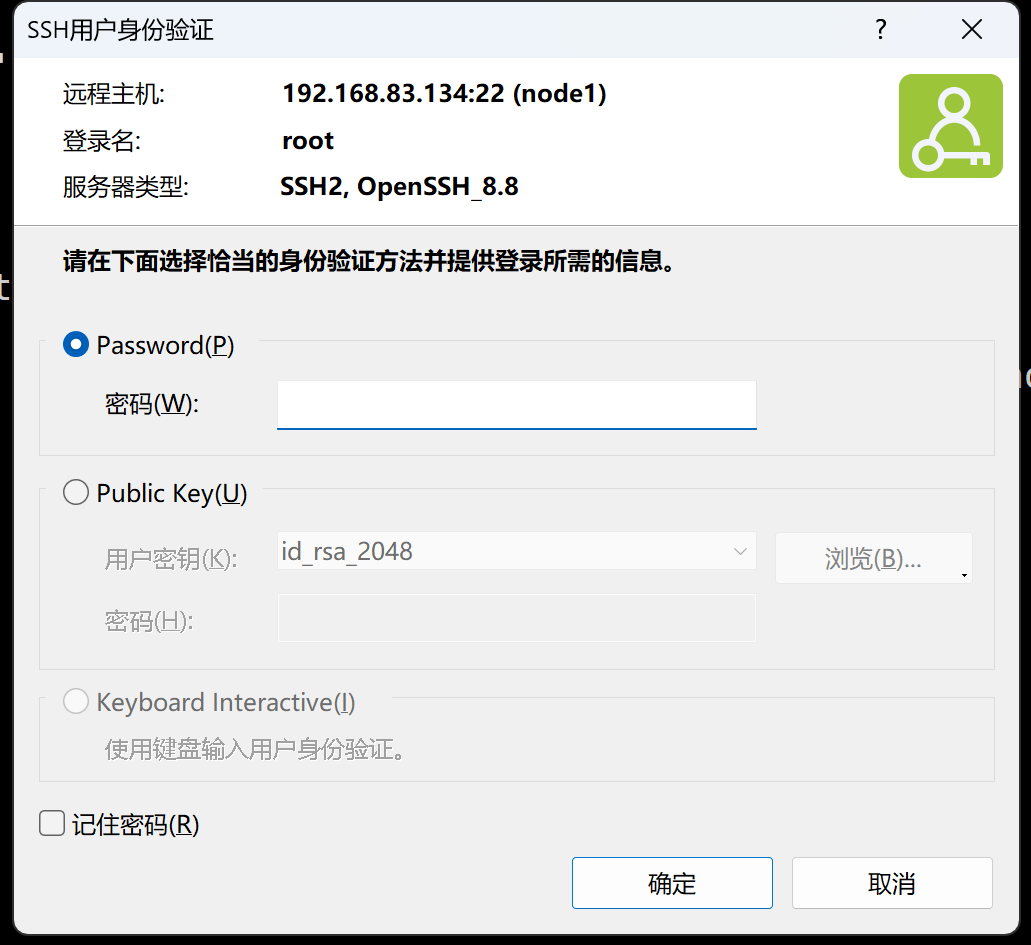
Task: Click the 浏览(B)... button
Action: click(873, 558)
